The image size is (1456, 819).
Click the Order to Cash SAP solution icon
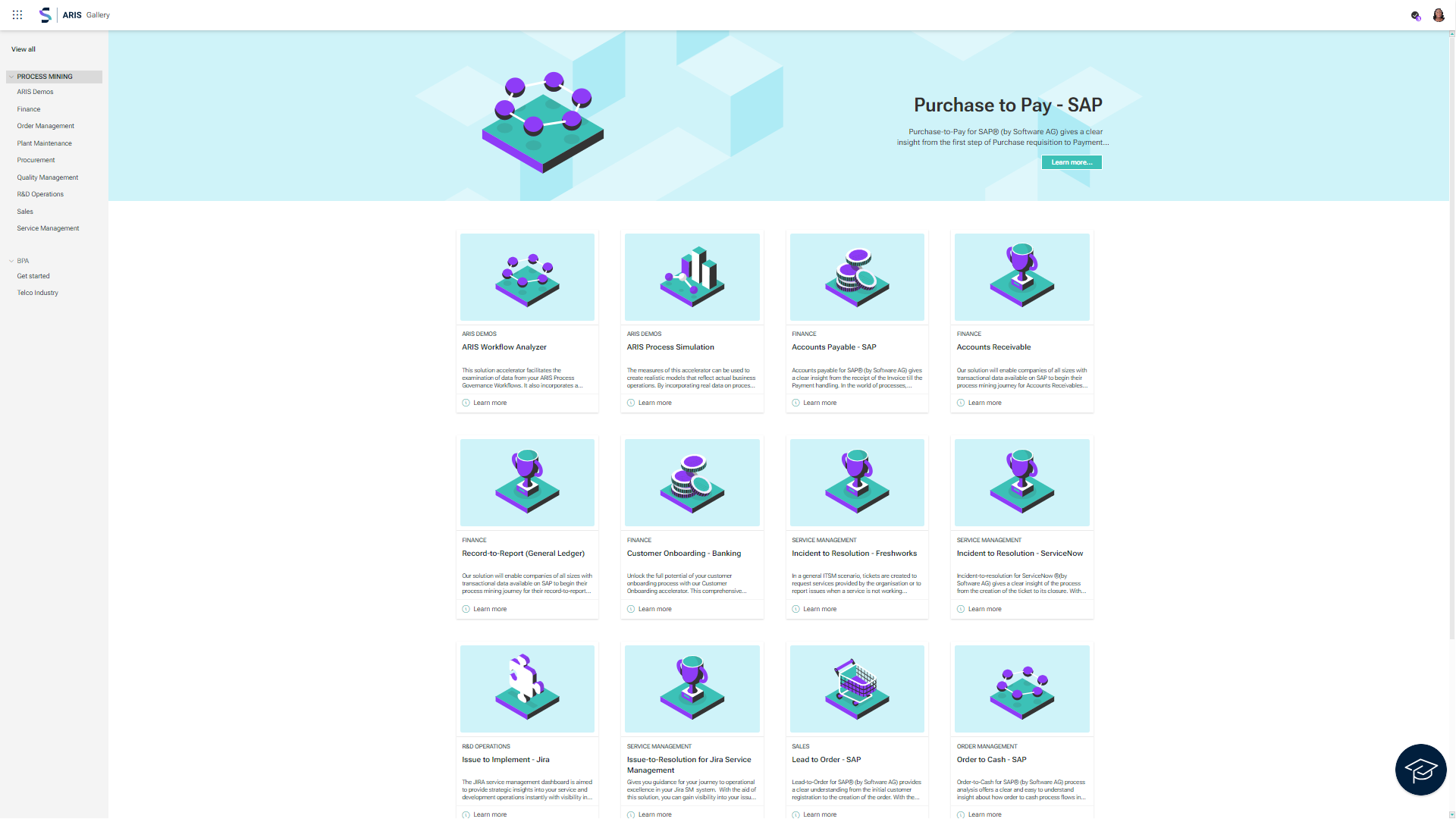pos(1021,688)
